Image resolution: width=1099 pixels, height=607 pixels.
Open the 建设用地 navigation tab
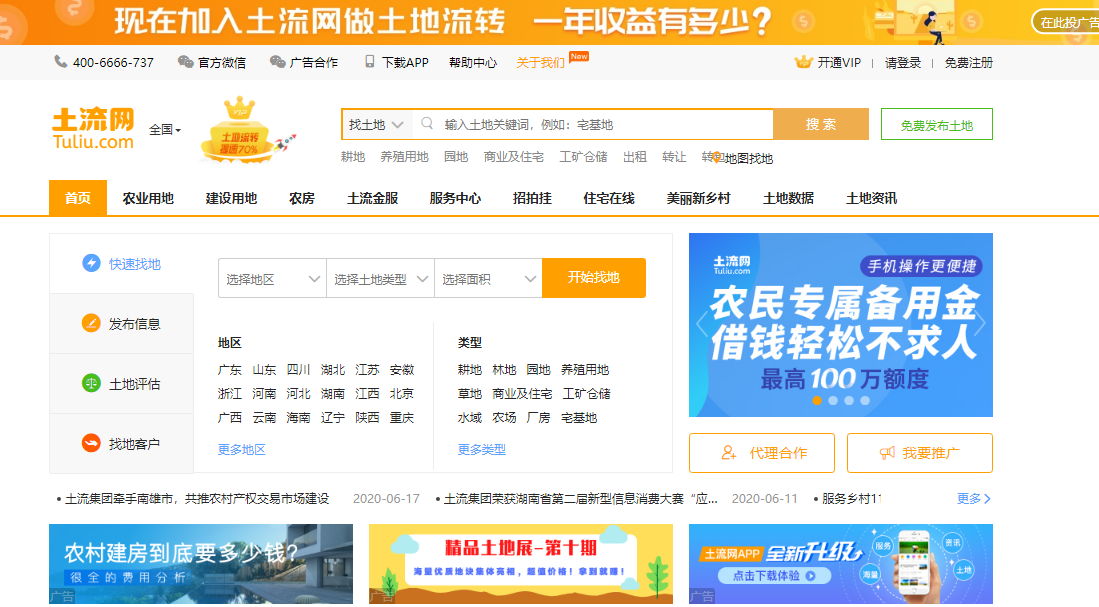(231, 198)
